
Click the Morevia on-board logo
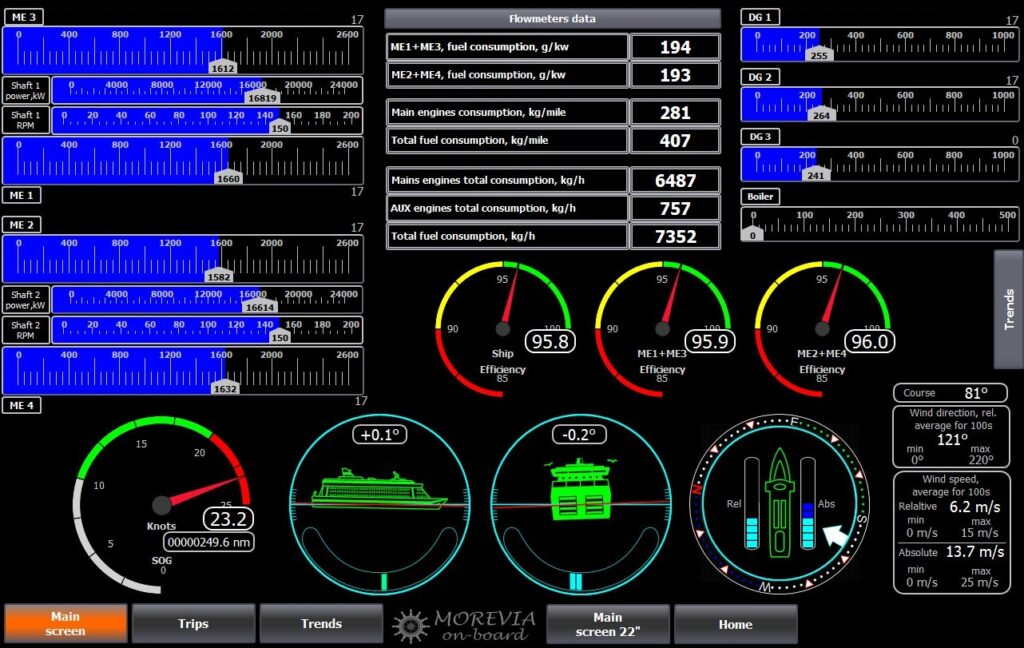pyautogui.click(x=467, y=624)
